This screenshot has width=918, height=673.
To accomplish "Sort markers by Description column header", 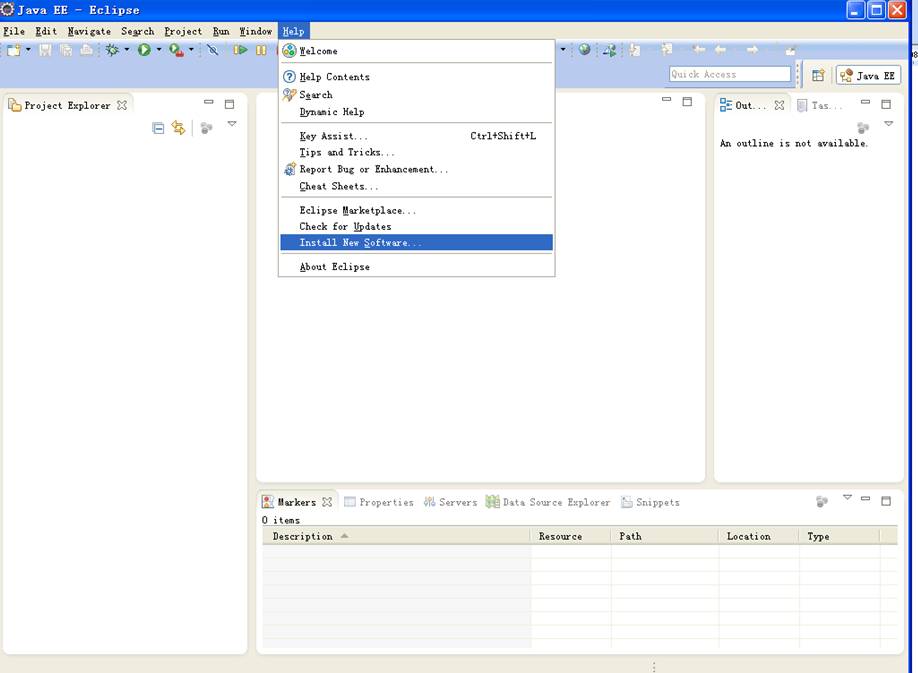I will tap(396, 536).
